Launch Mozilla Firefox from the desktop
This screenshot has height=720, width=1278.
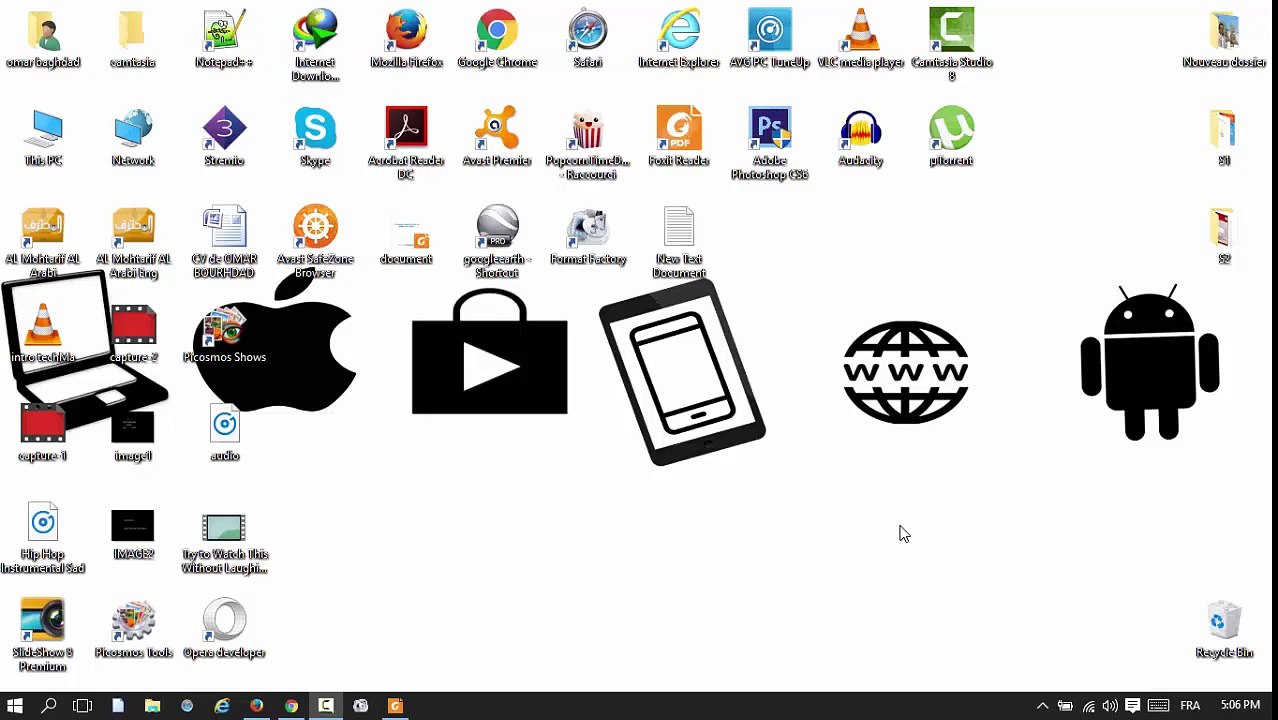(406, 32)
